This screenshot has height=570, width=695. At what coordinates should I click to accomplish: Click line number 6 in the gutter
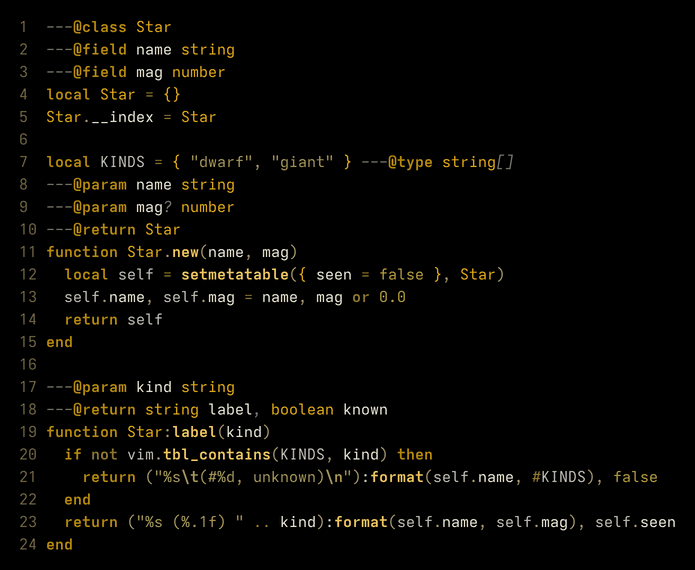coord(23,140)
